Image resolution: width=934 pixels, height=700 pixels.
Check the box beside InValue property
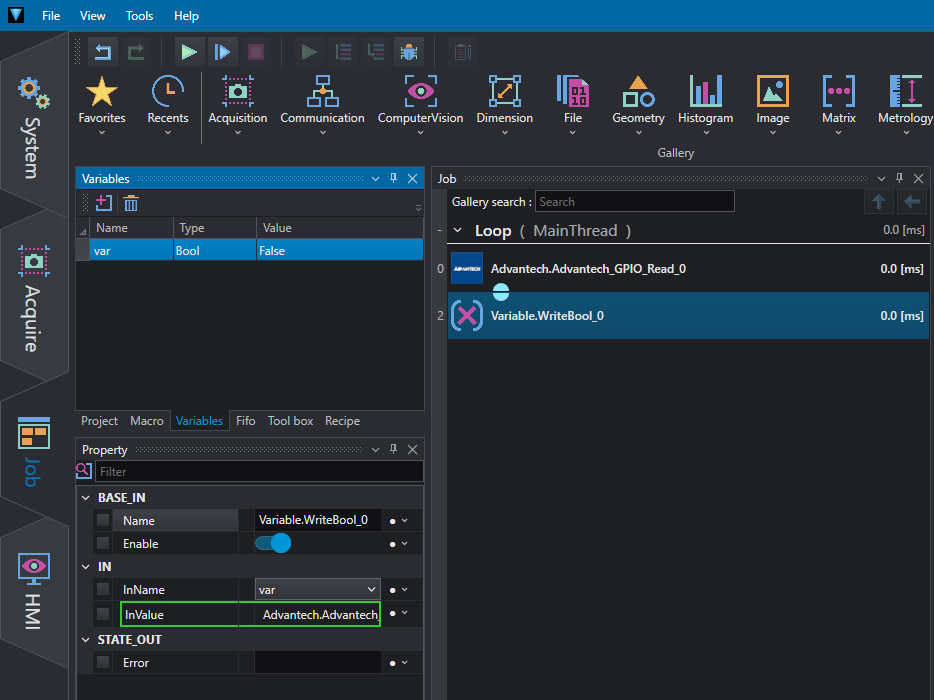click(x=103, y=613)
